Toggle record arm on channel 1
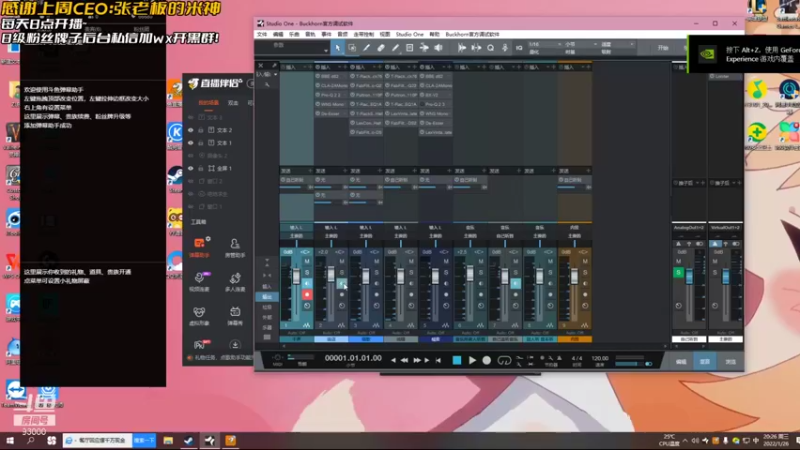 click(x=307, y=294)
